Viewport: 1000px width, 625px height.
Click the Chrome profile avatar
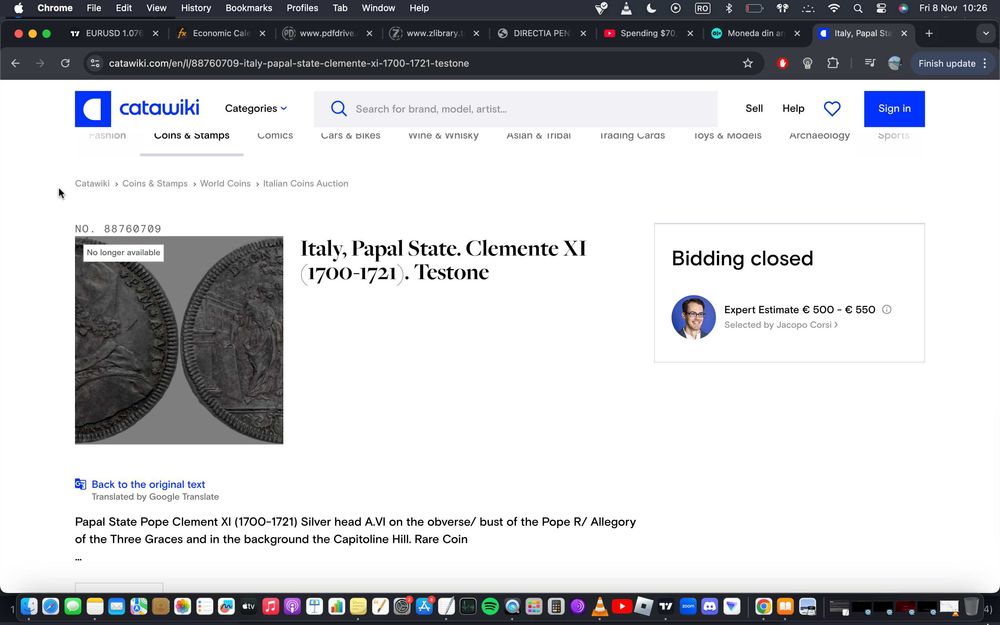[x=895, y=63]
